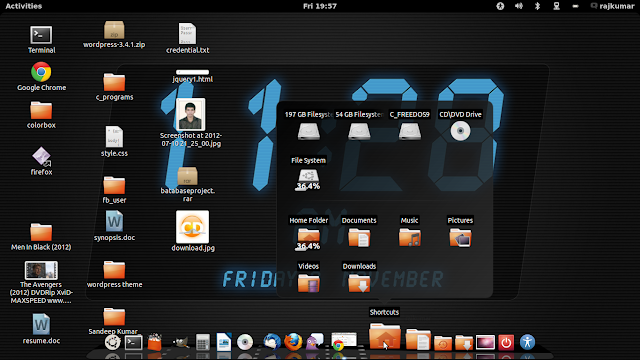Open the Downloads shortcut folder
This screenshot has height=360, width=640.
click(359, 283)
